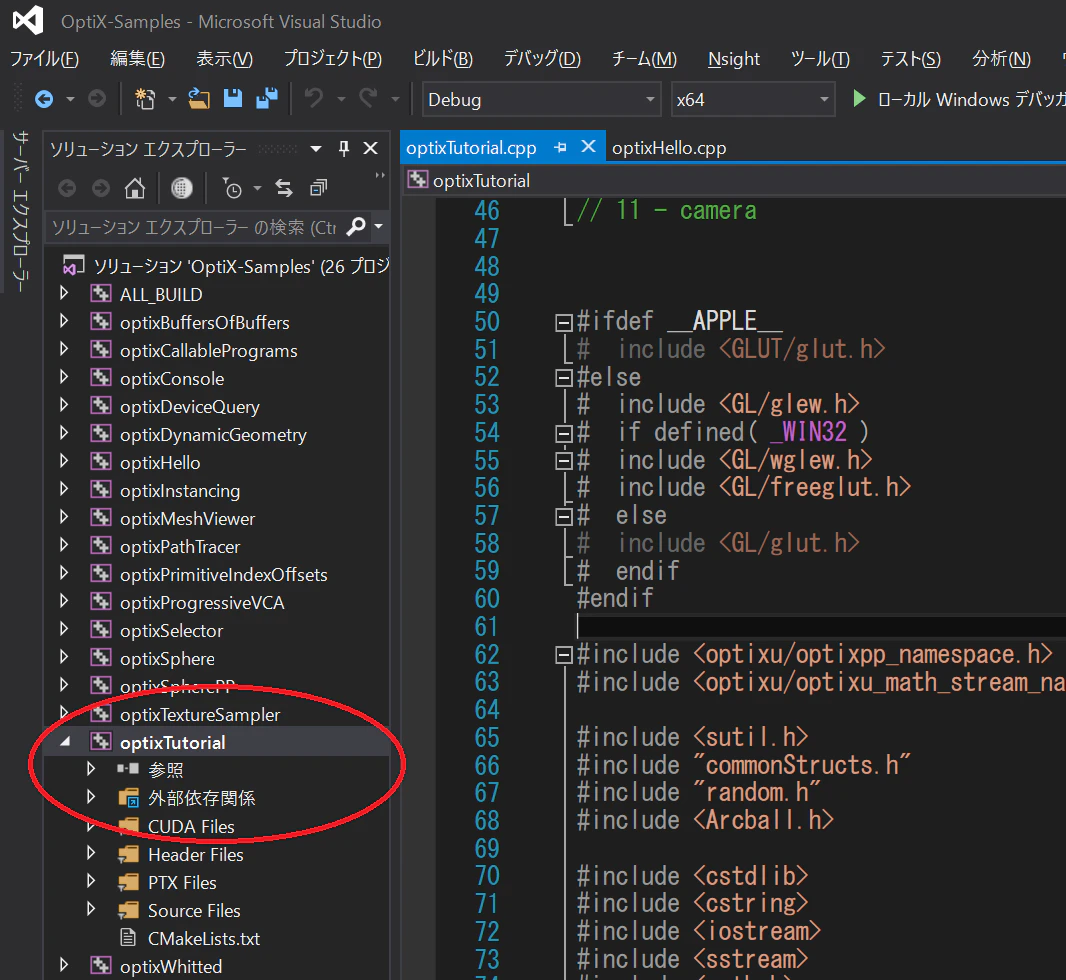Click the Save floppy disk icon
Viewport: 1066px width, 980px height.
click(233, 99)
